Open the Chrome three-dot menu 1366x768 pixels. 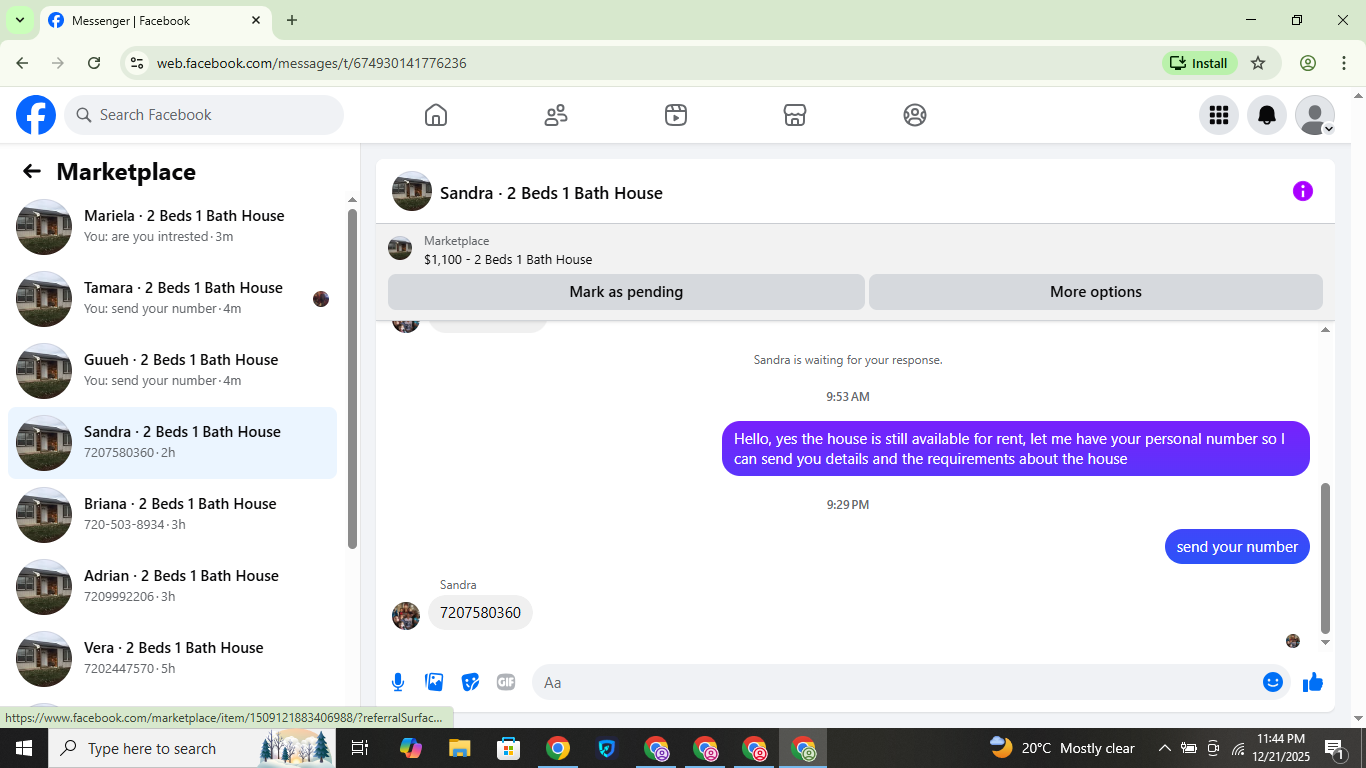click(1344, 63)
